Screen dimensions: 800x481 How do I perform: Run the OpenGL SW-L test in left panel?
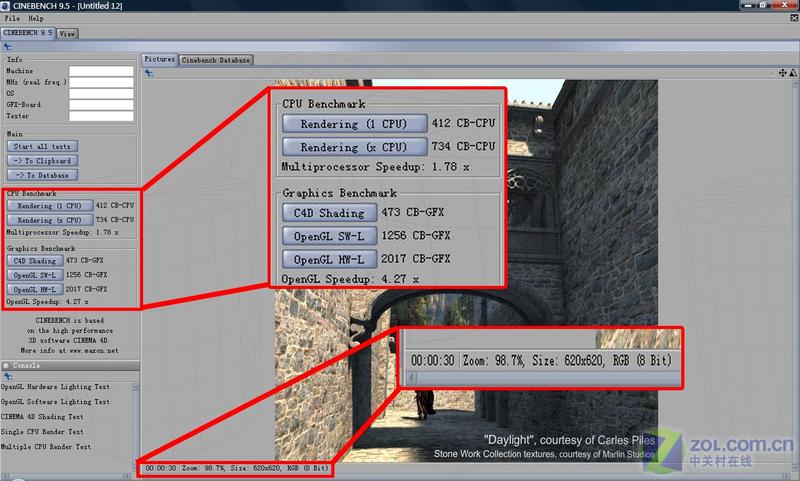[35, 275]
